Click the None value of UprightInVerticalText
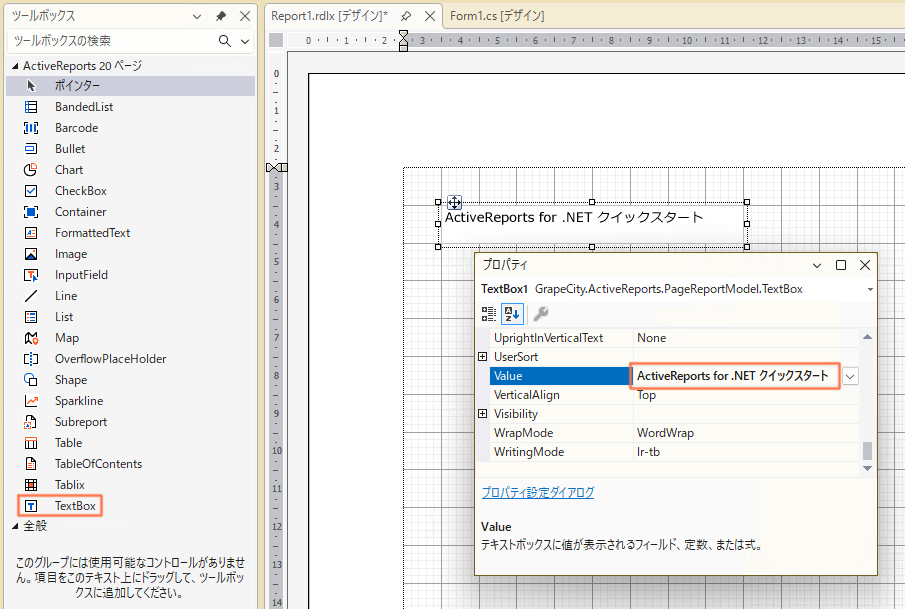 (652, 338)
